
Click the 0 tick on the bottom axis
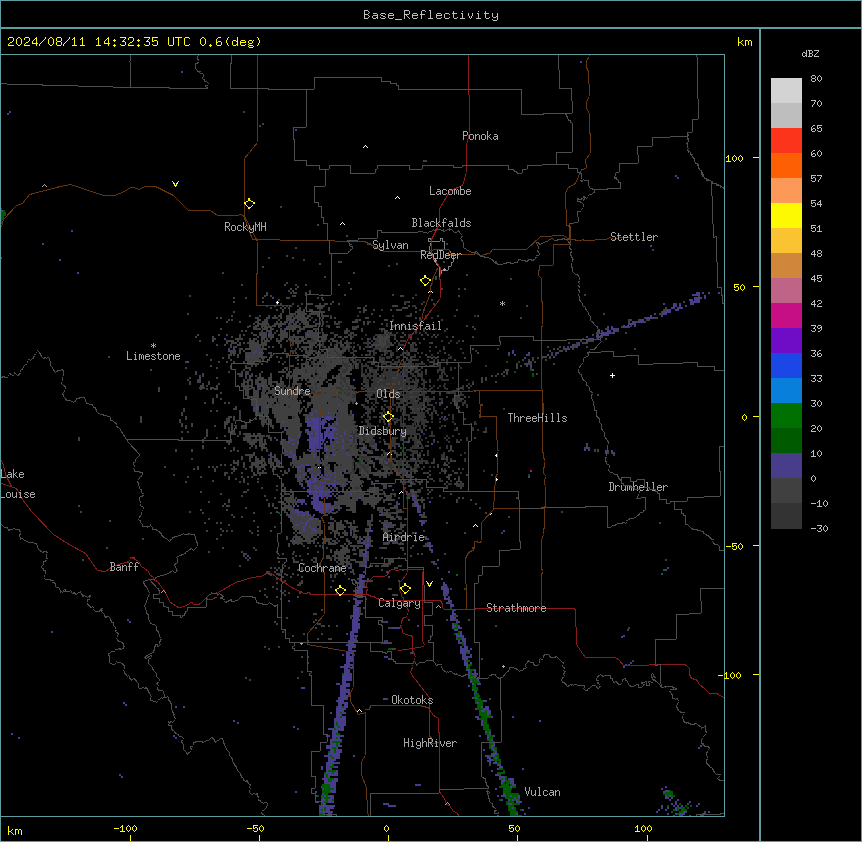386,829
